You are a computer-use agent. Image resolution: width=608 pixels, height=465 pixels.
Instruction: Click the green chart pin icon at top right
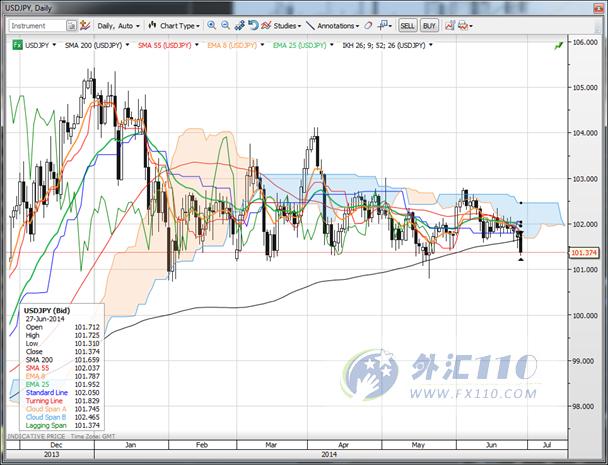(559, 46)
